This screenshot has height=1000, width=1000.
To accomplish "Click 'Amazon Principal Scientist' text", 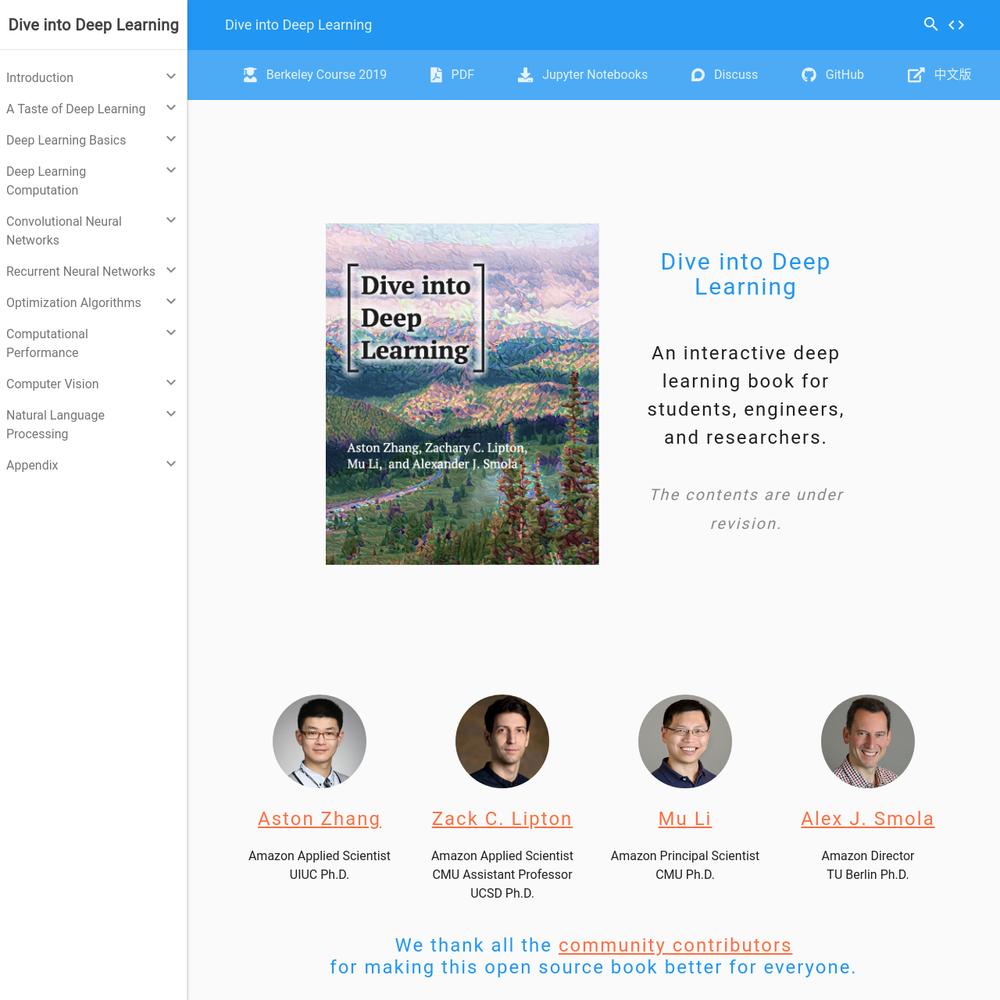I will tap(685, 856).
